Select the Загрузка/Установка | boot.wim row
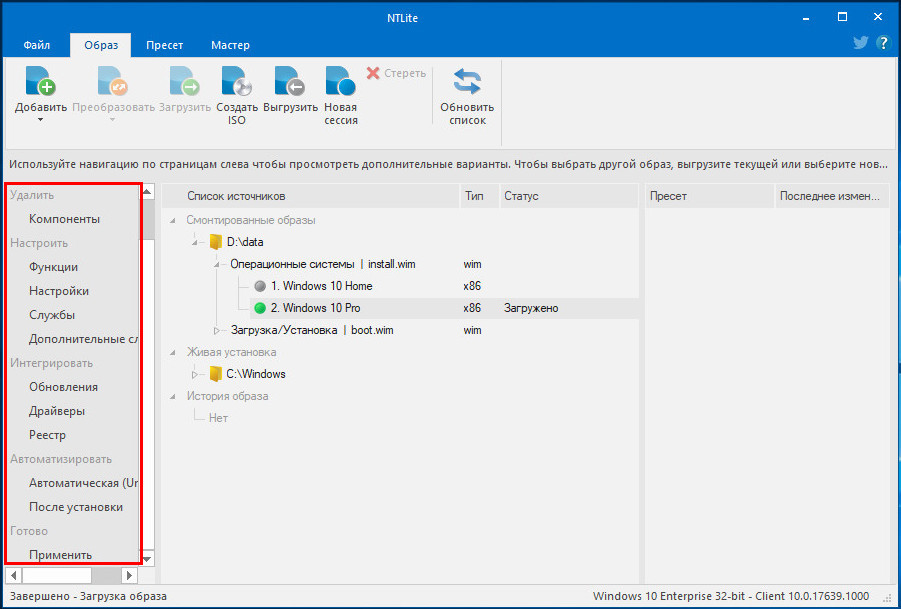 [x=312, y=330]
